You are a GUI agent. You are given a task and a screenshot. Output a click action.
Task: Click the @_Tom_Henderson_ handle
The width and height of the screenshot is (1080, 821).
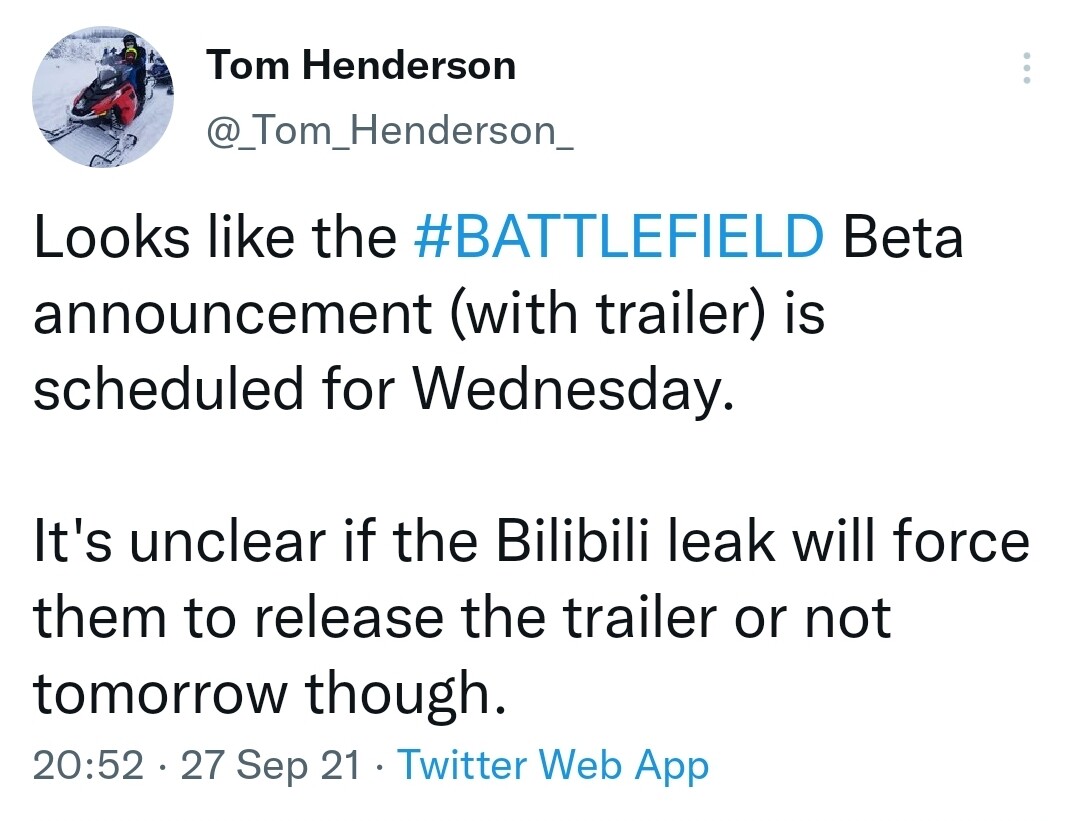pos(389,130)
